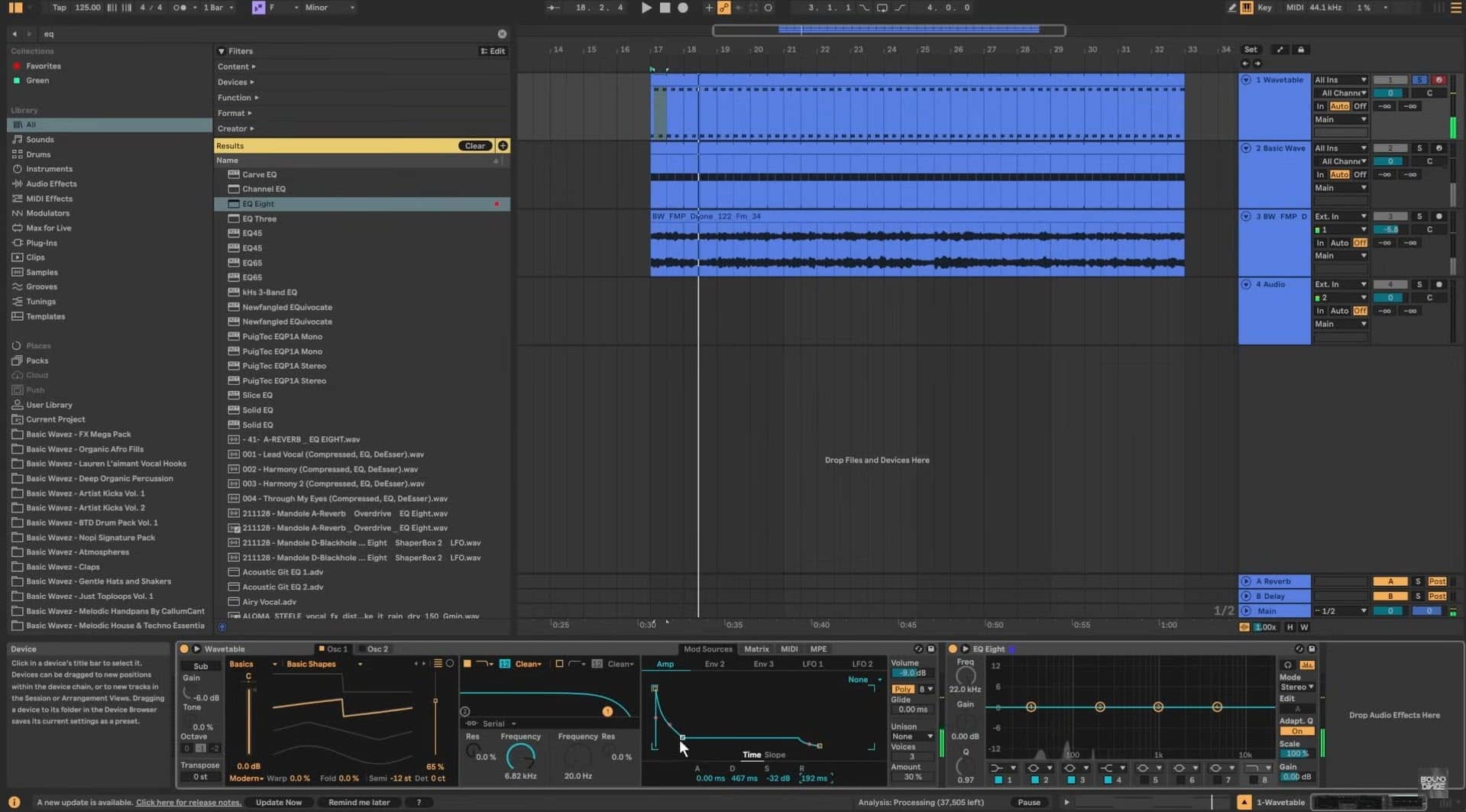
Task: Open the All Ins input dropdown on Wavetable track
Action: pos(1341,79)
